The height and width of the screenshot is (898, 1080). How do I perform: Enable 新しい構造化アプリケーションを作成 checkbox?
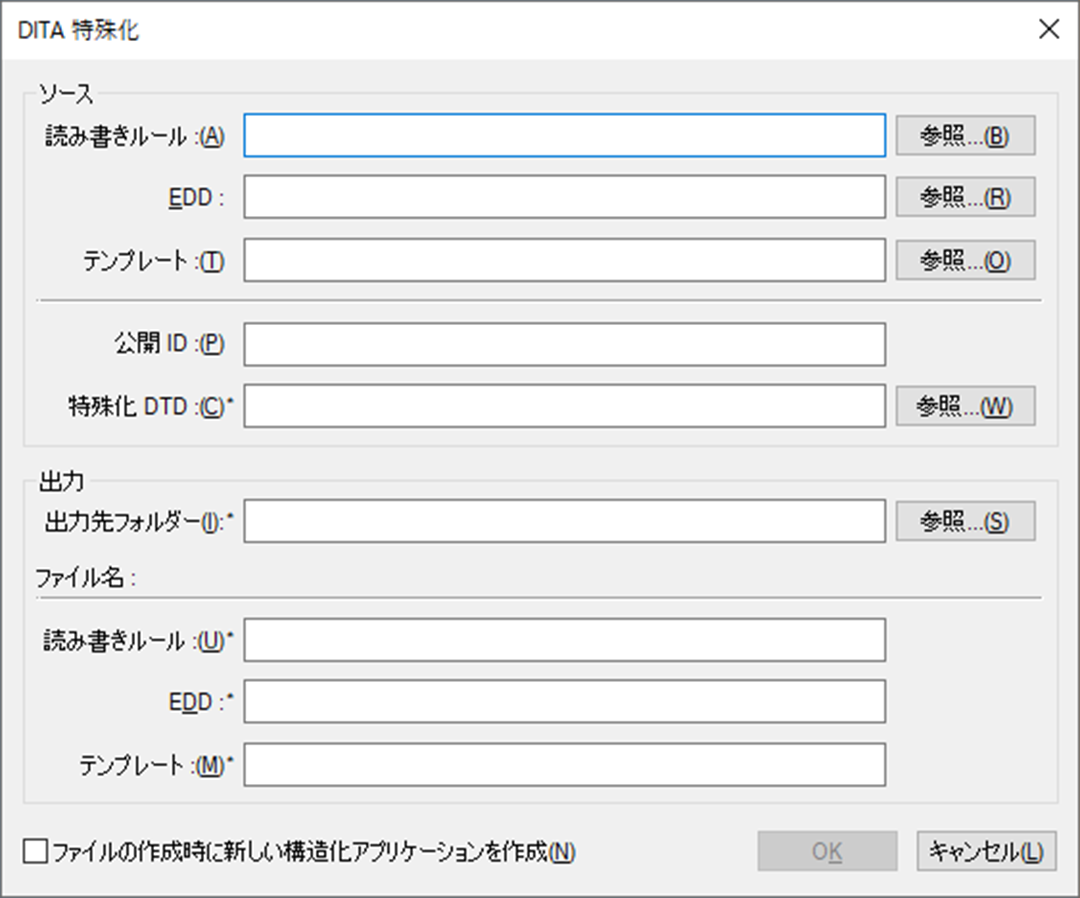(36, 852)
